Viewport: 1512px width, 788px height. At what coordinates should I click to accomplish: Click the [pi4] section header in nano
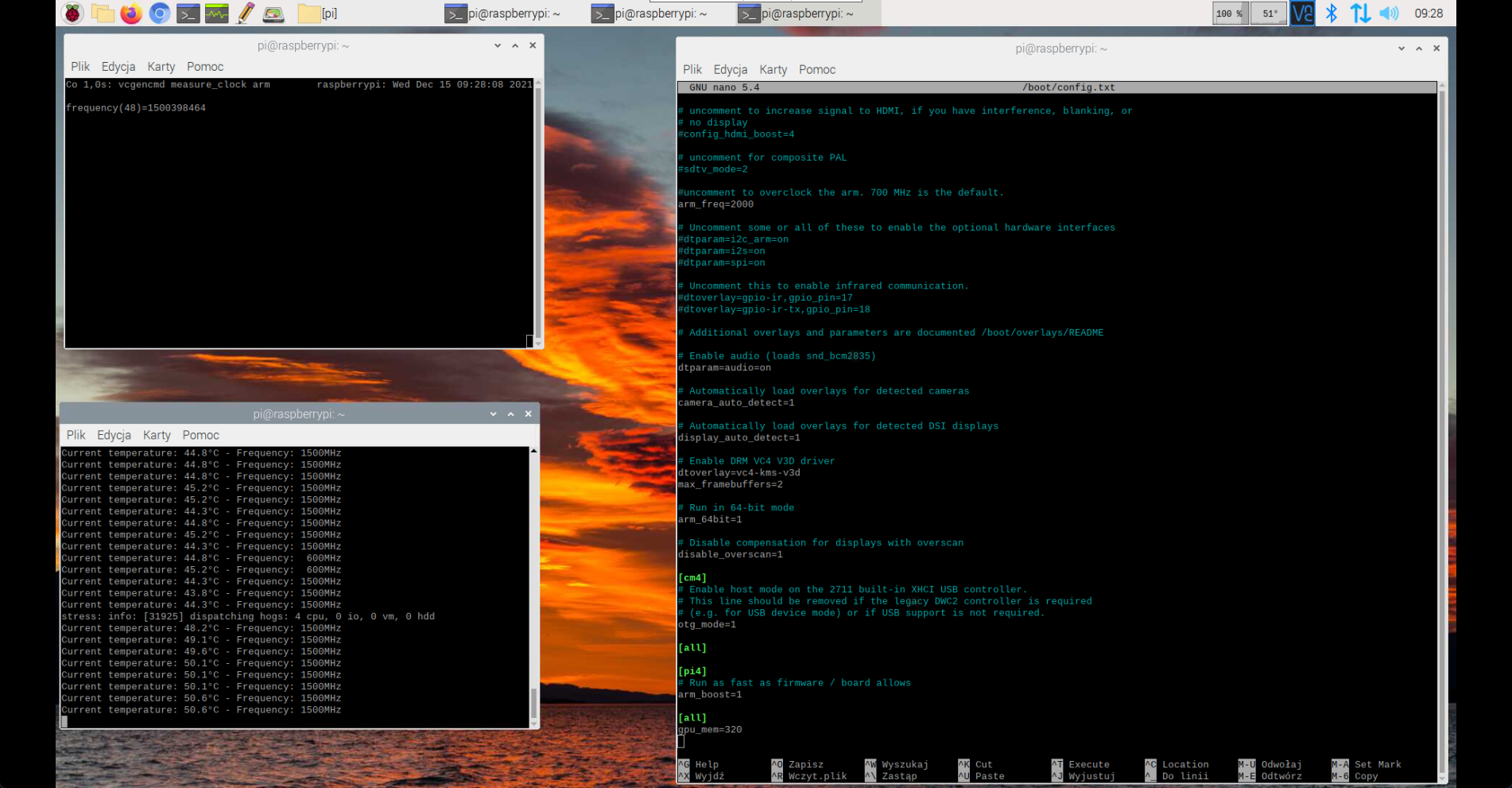pos(692,672)
